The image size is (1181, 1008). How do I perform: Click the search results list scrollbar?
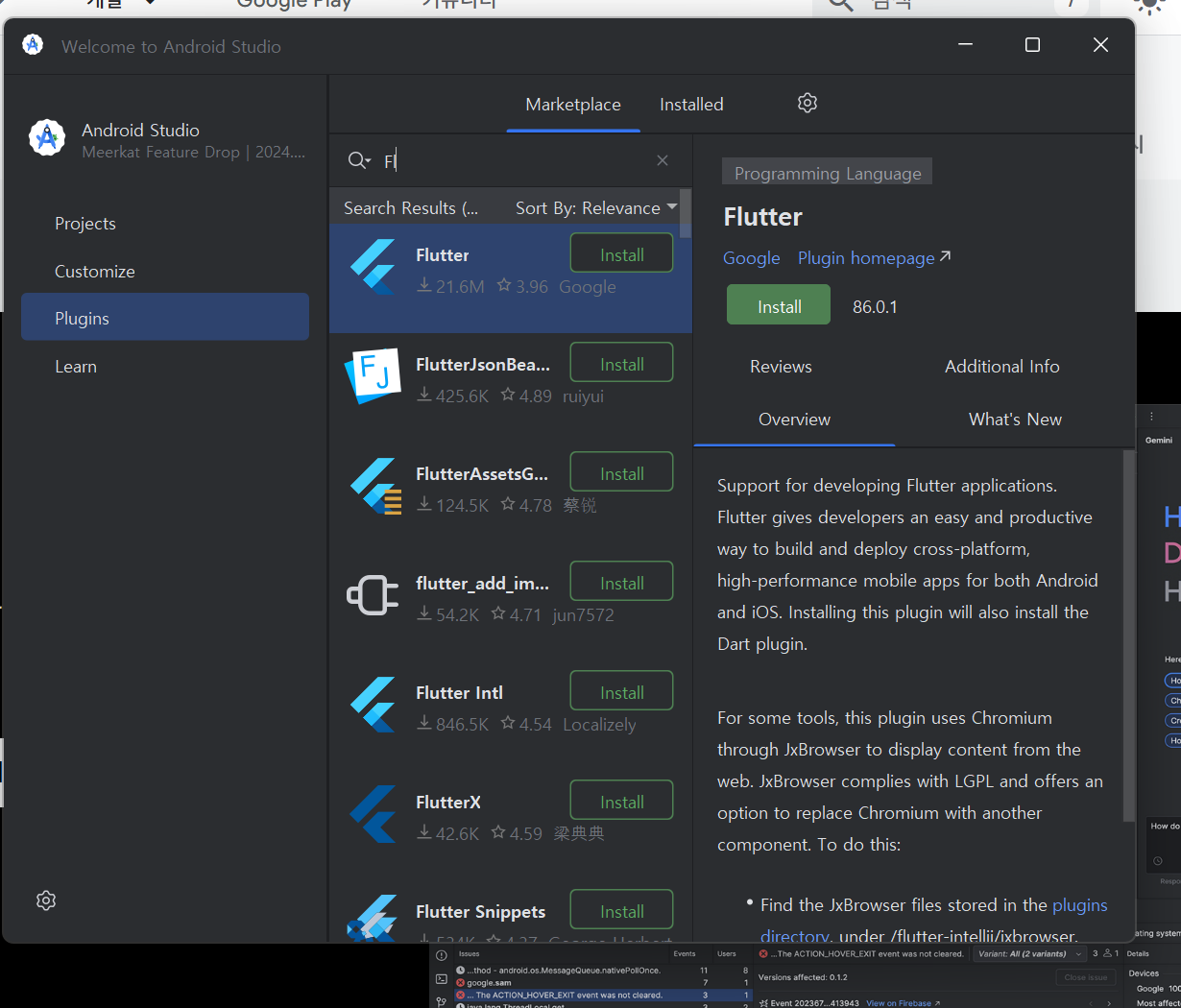pyautogui.click(x=685, y=213)
